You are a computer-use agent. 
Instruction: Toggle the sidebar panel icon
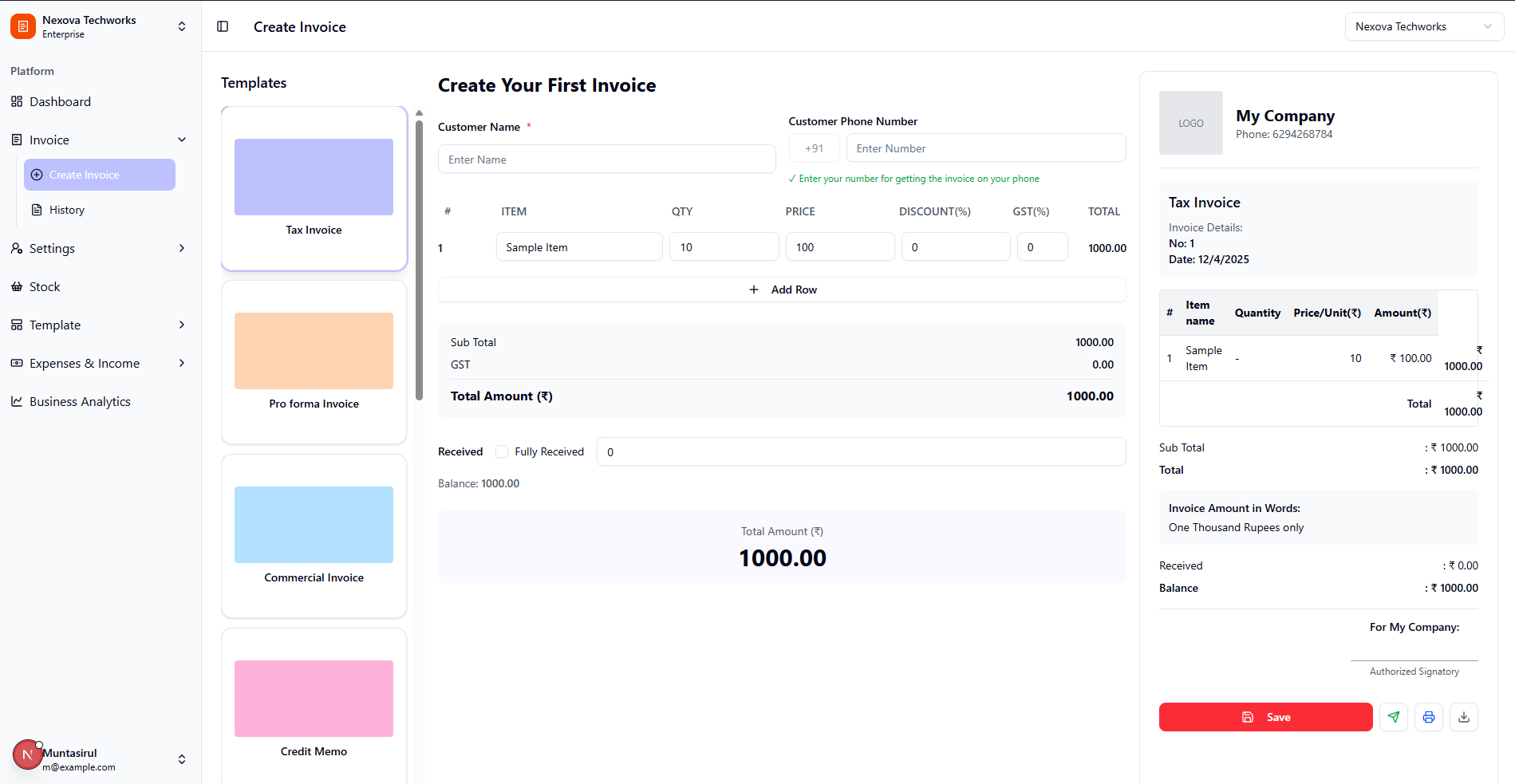point(223,26)
